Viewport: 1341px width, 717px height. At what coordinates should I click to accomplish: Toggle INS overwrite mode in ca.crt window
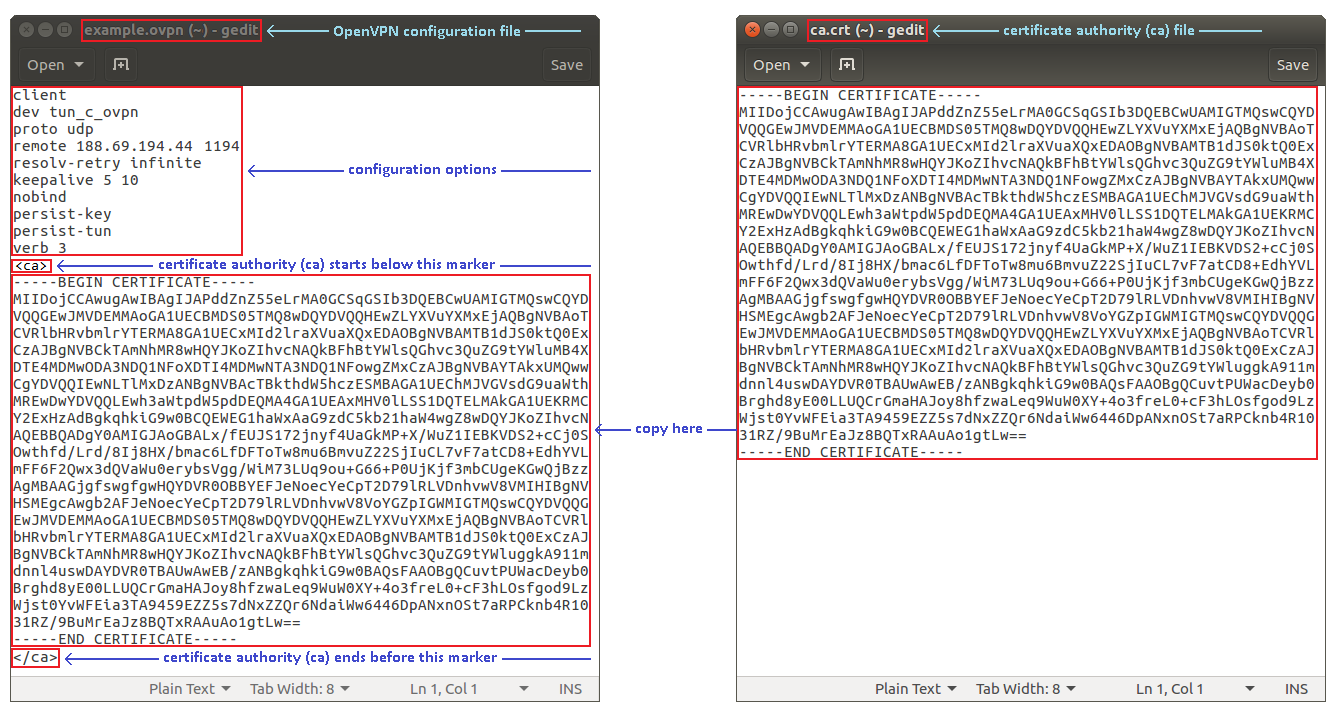(x=1297, y=689)
